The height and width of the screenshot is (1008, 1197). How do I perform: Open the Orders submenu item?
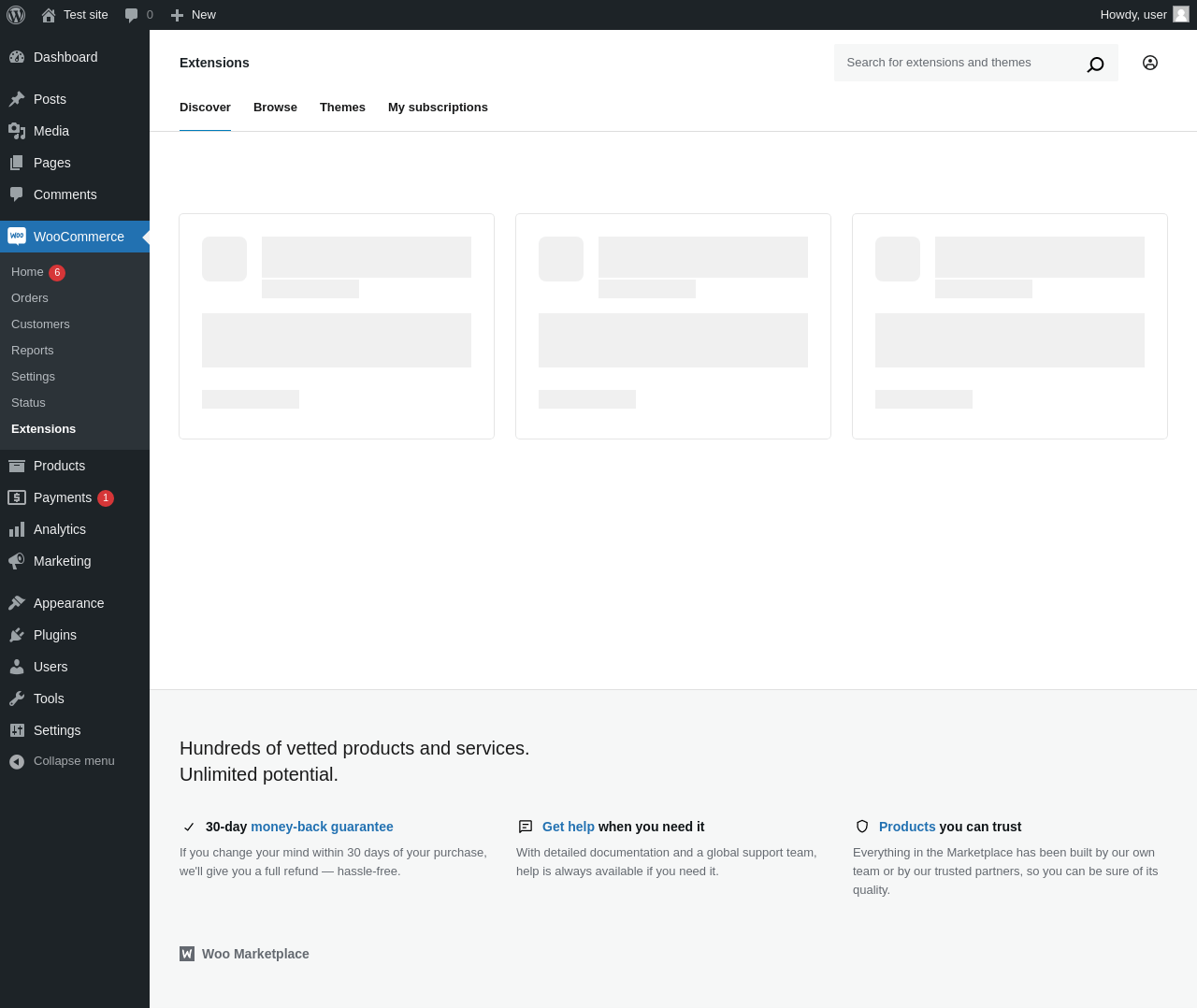click(30, 298)
